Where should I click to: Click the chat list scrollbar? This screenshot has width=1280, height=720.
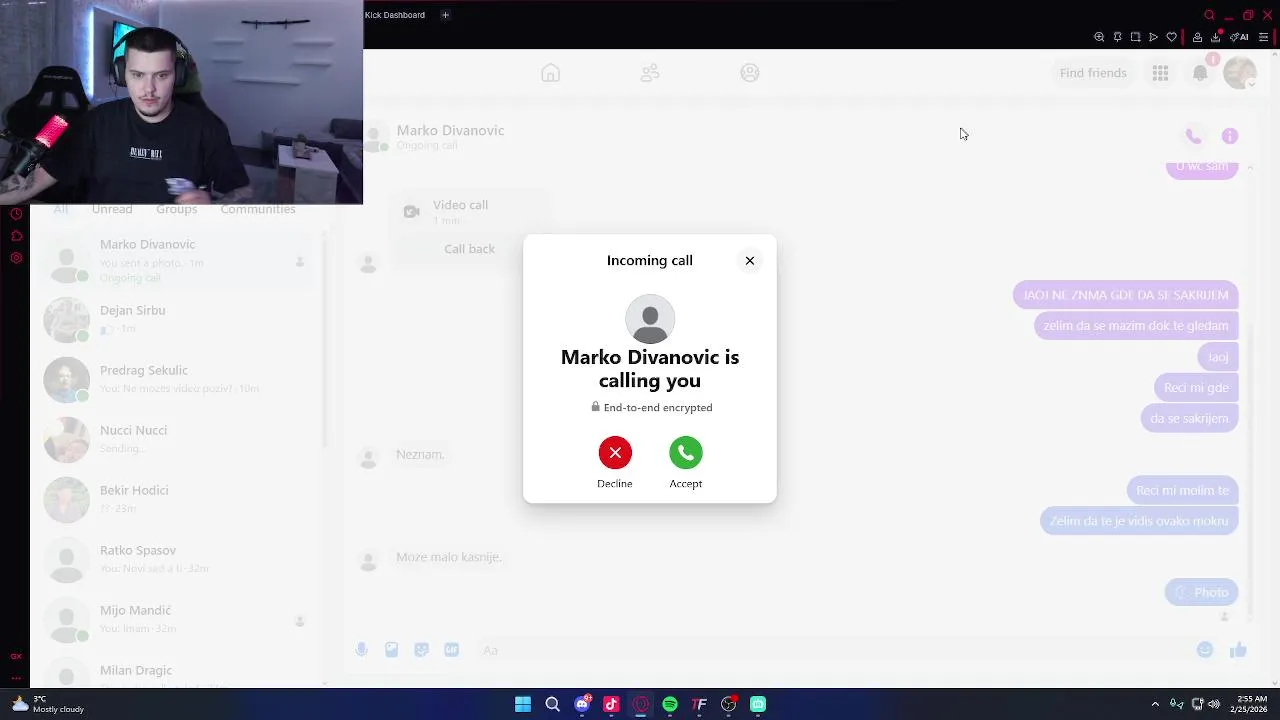point(323,340)
